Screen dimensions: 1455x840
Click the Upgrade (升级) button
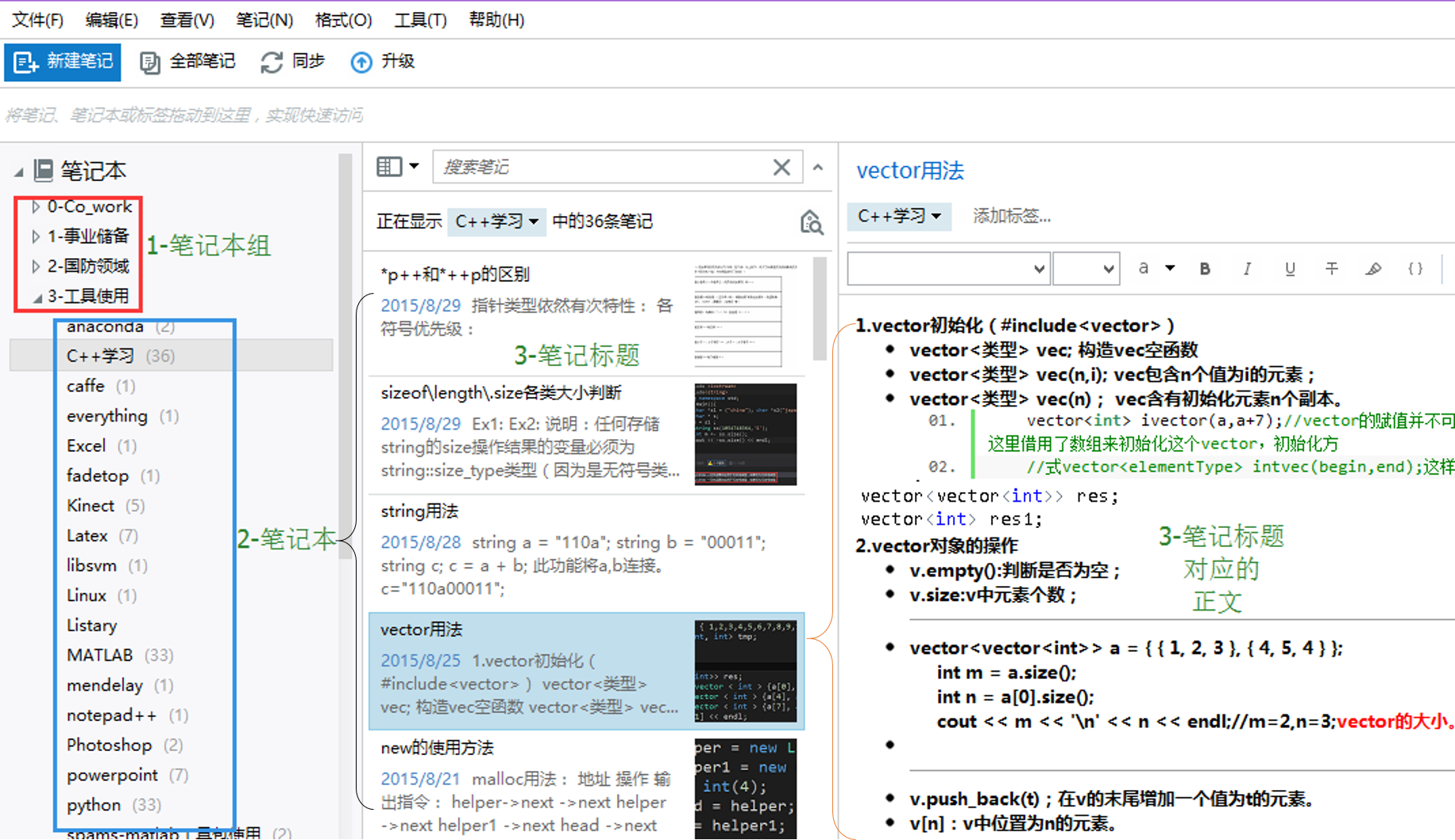pyautogui.click(x=383, y=62)
